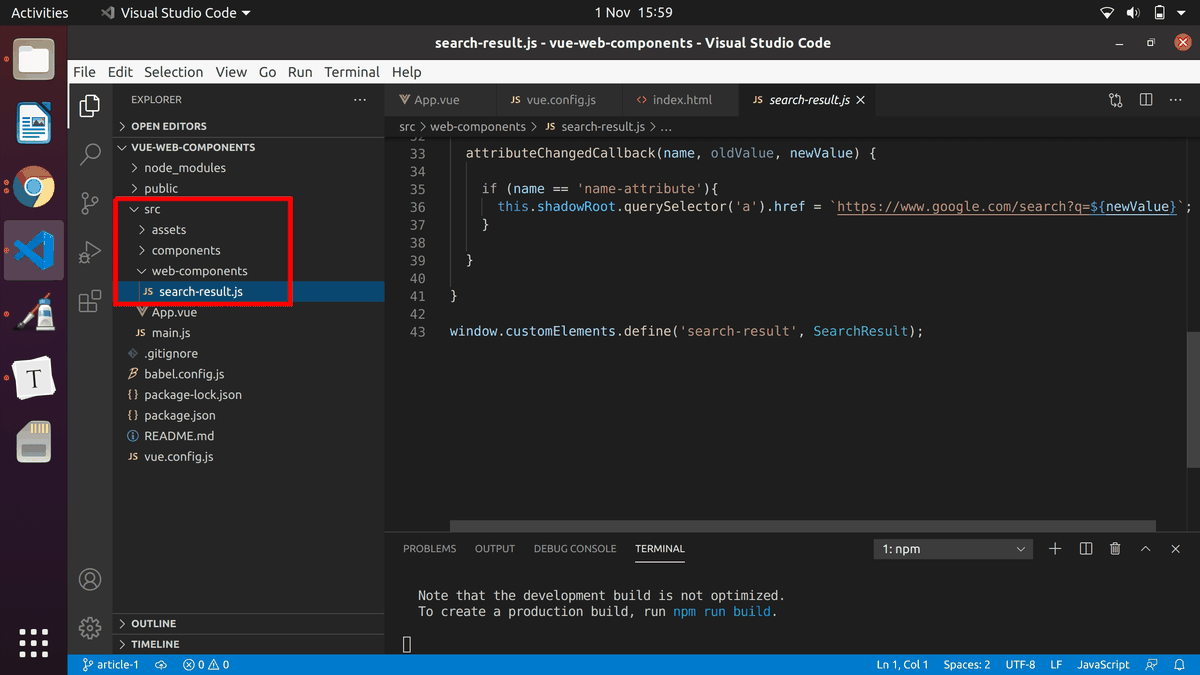
Task: Open the Search sidebar icon
Action: tap(90, 155)
